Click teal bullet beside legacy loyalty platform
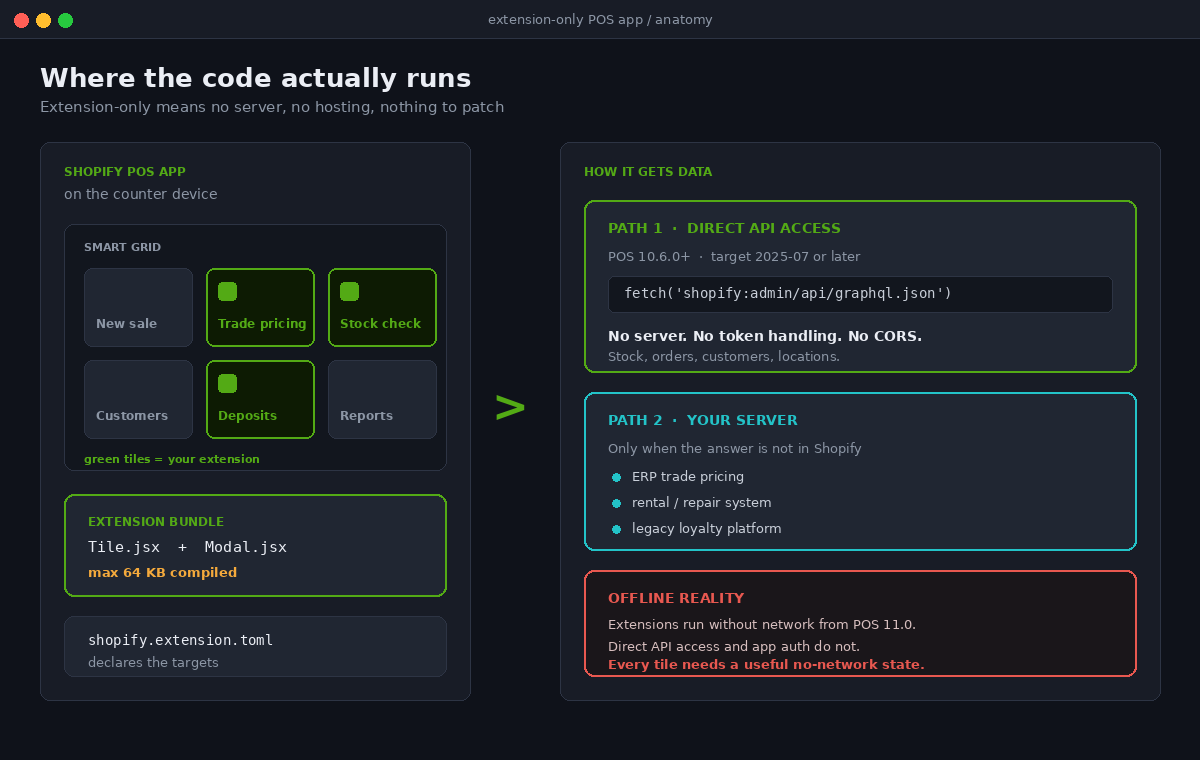Screen dimensions: 1200x760 click(616, 529)
